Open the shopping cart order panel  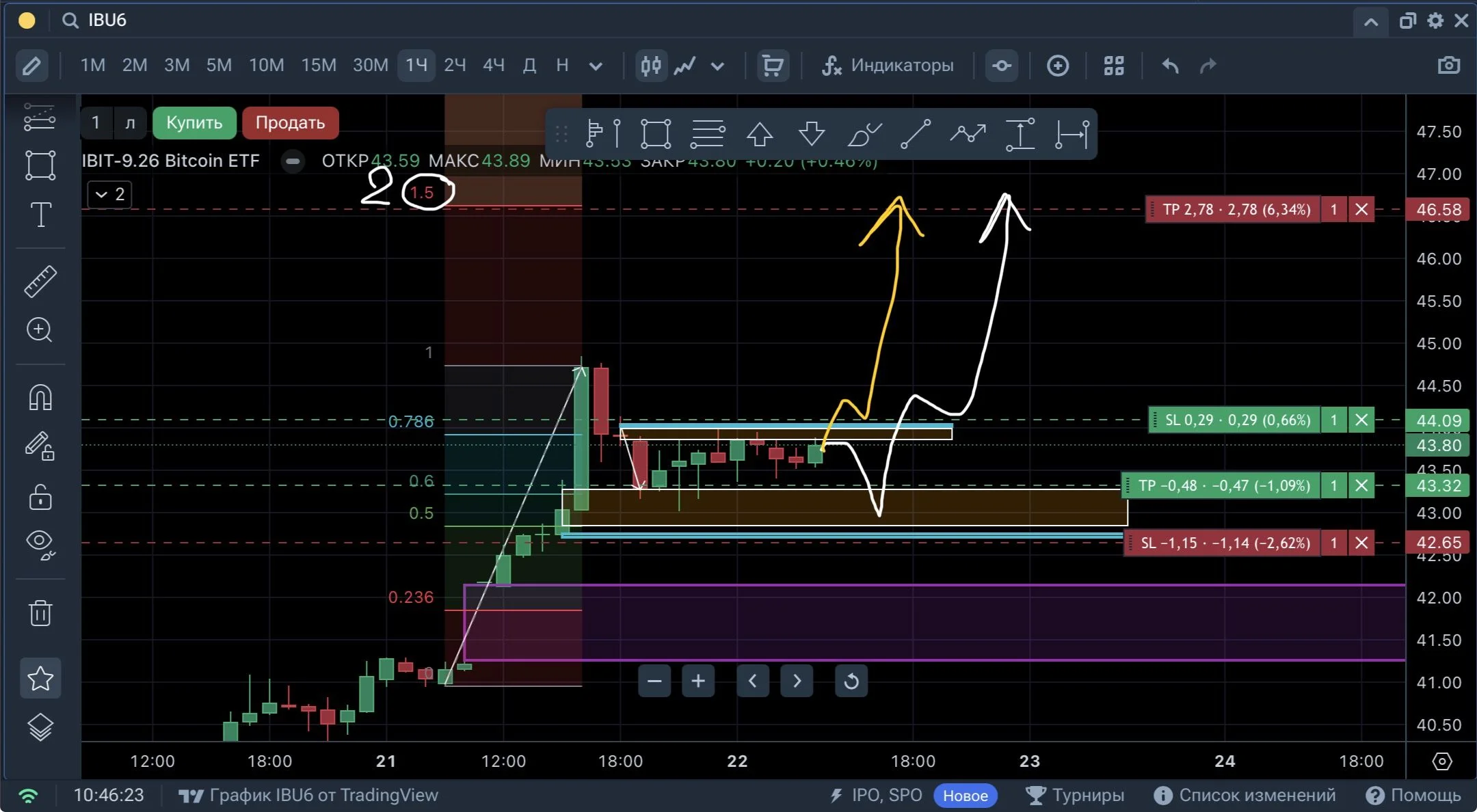773,66
